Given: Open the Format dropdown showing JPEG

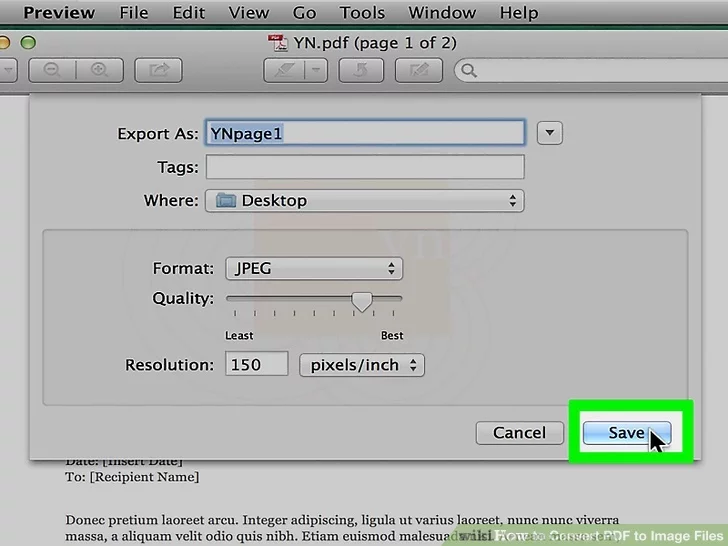Looking at the screenshot, I should [x=313, y=269].
